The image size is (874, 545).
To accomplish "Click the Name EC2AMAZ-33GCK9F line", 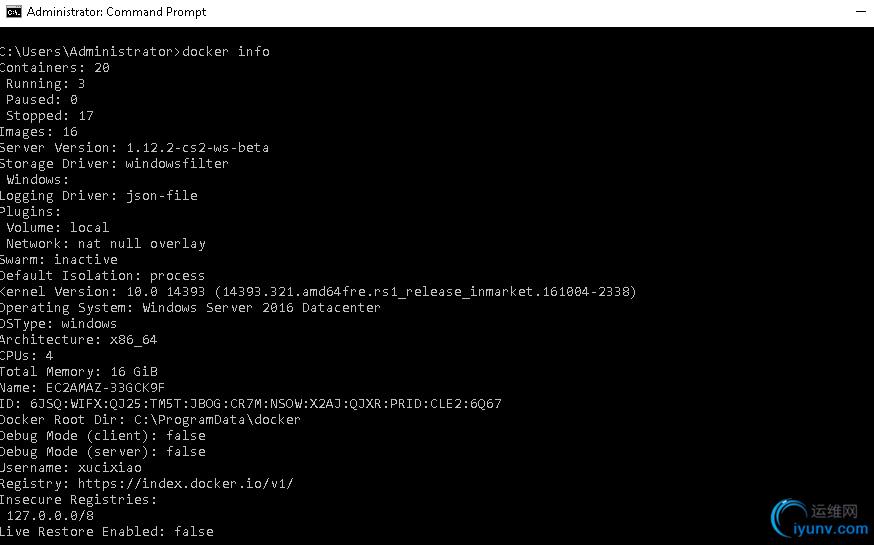I will point(82,387).
